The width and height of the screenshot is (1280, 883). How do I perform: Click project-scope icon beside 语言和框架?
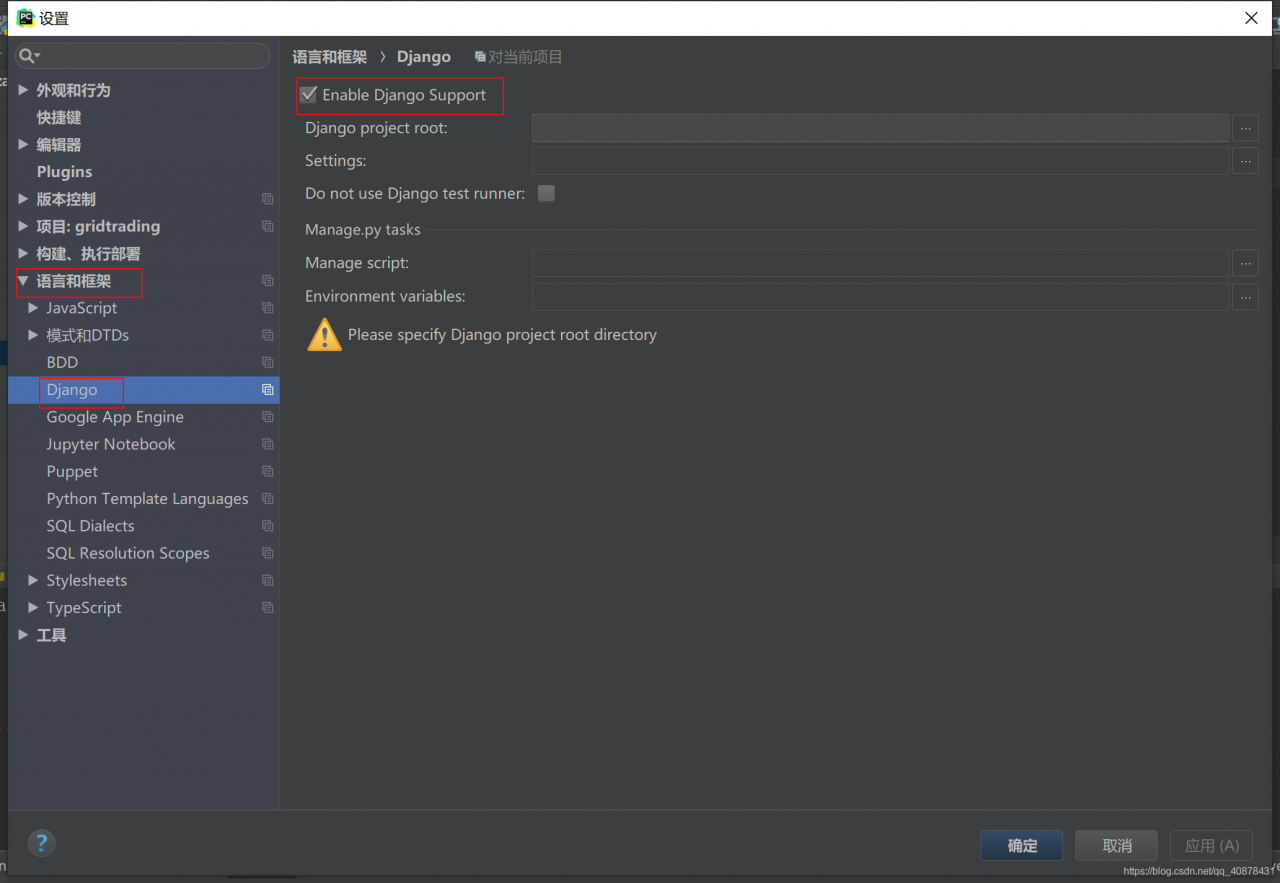tap(267, 281)
